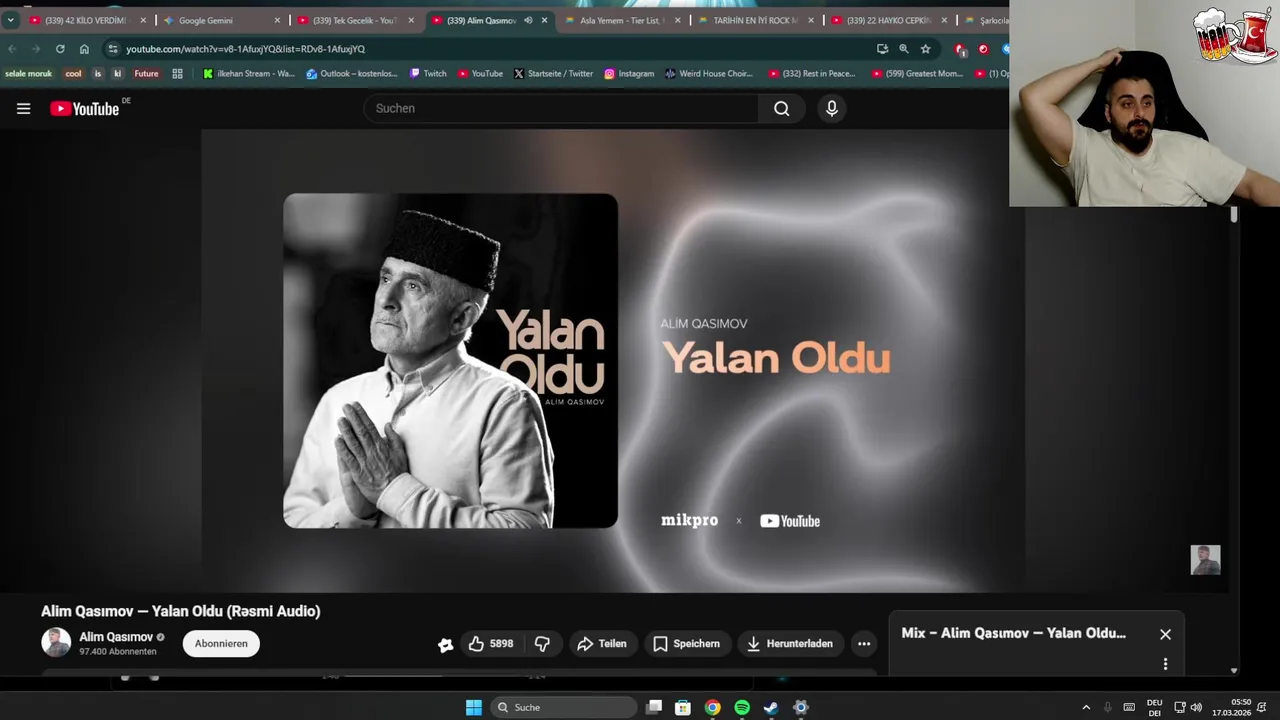The image size is (1280, 720).
Task: Navigate forward in the browser
Action: (36, 48)
